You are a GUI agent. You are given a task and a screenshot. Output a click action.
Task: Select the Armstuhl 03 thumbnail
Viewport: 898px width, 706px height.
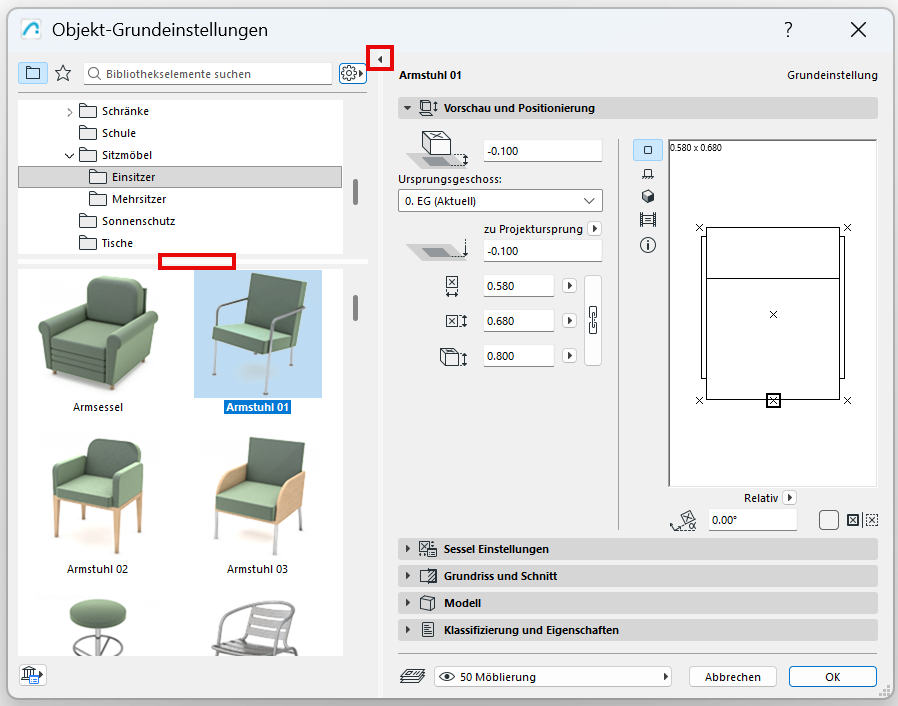point(258,496)
